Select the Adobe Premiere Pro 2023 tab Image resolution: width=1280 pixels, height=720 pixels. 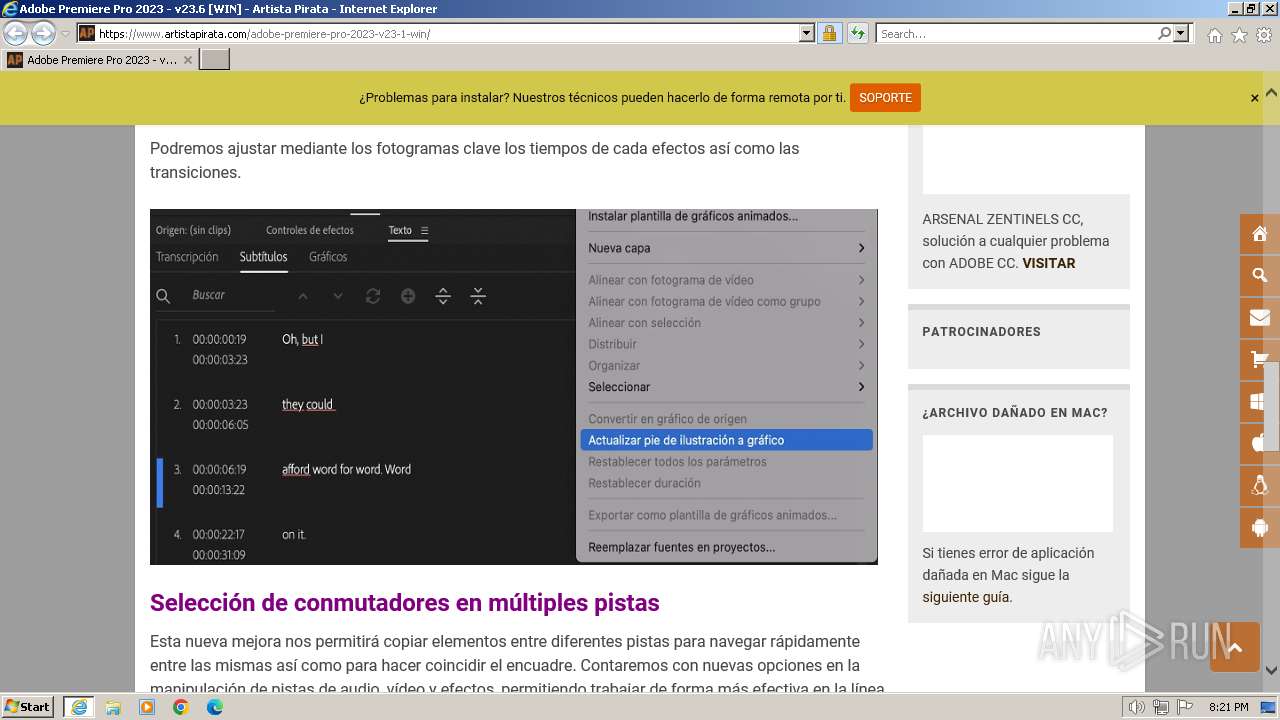pyautogui.click(x=99, y=60)
